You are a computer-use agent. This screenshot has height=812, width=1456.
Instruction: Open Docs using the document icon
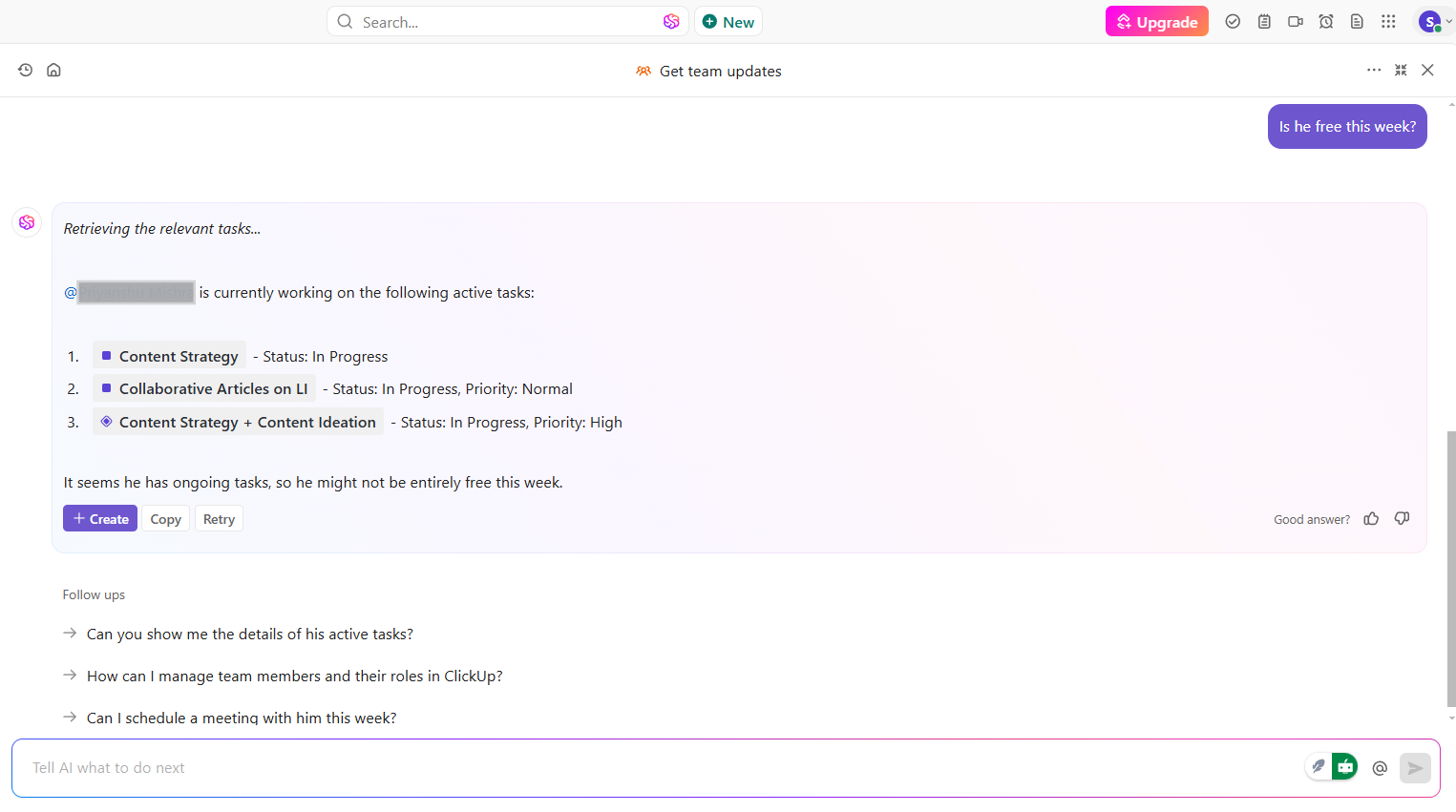click(1357, 21)
